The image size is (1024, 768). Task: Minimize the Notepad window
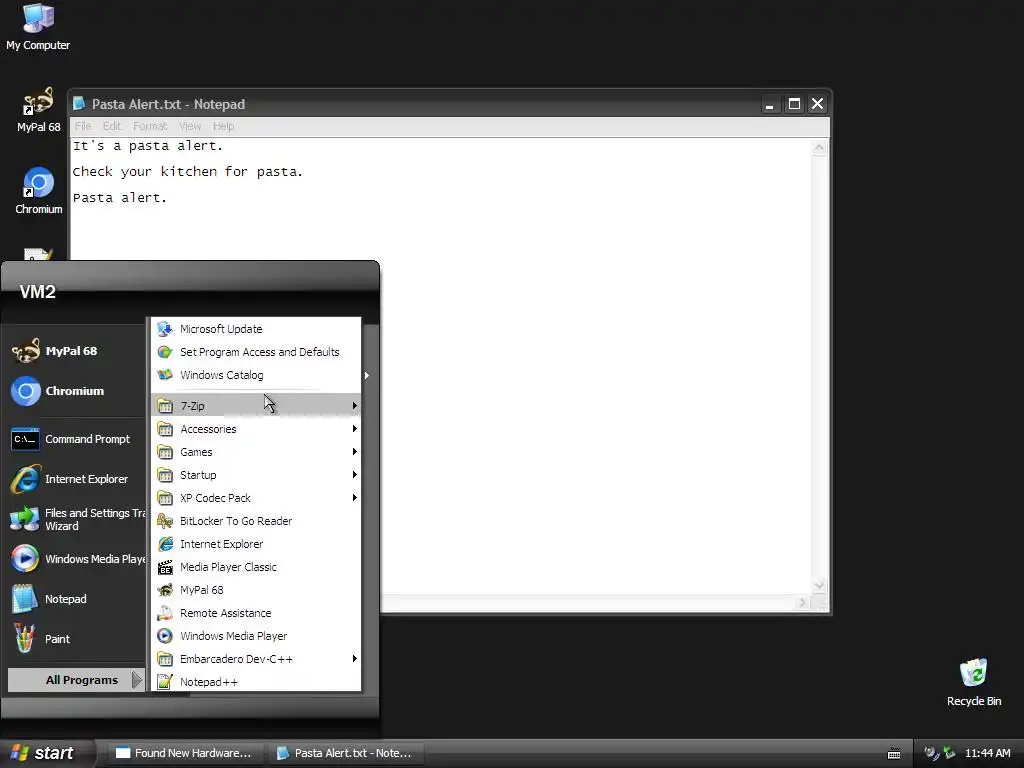[770, 104]
